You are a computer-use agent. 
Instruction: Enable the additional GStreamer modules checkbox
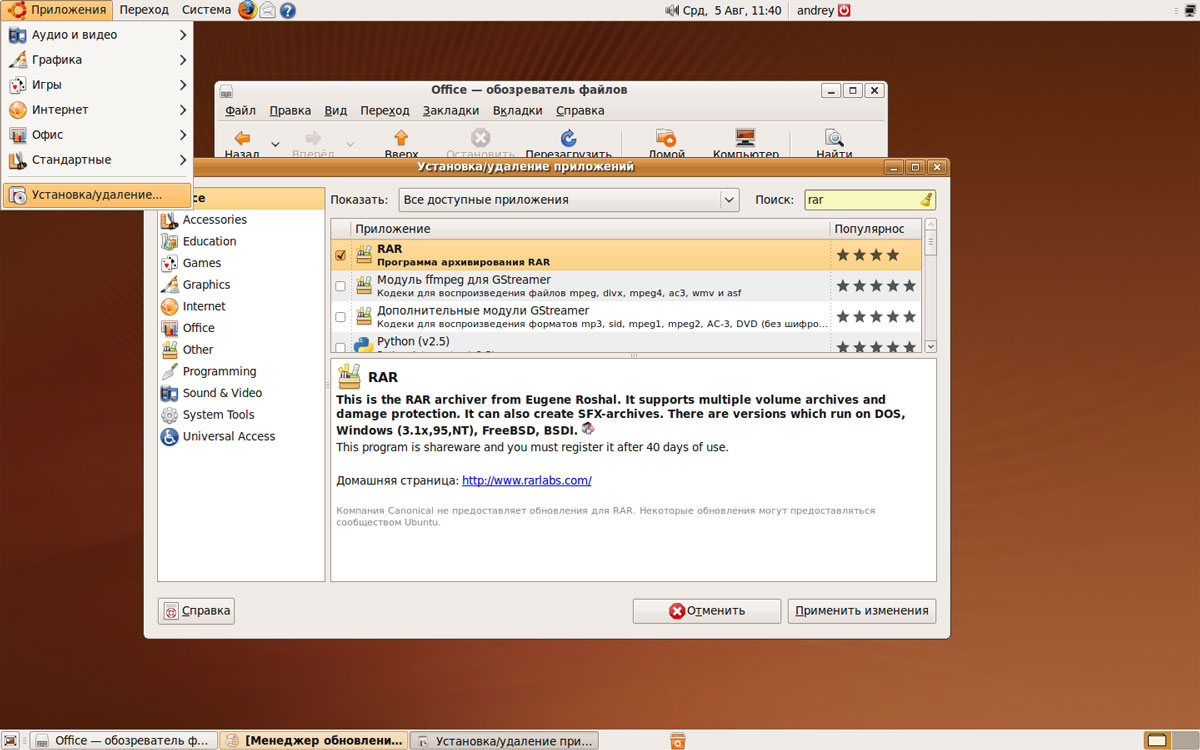click(x=340, y=317)
